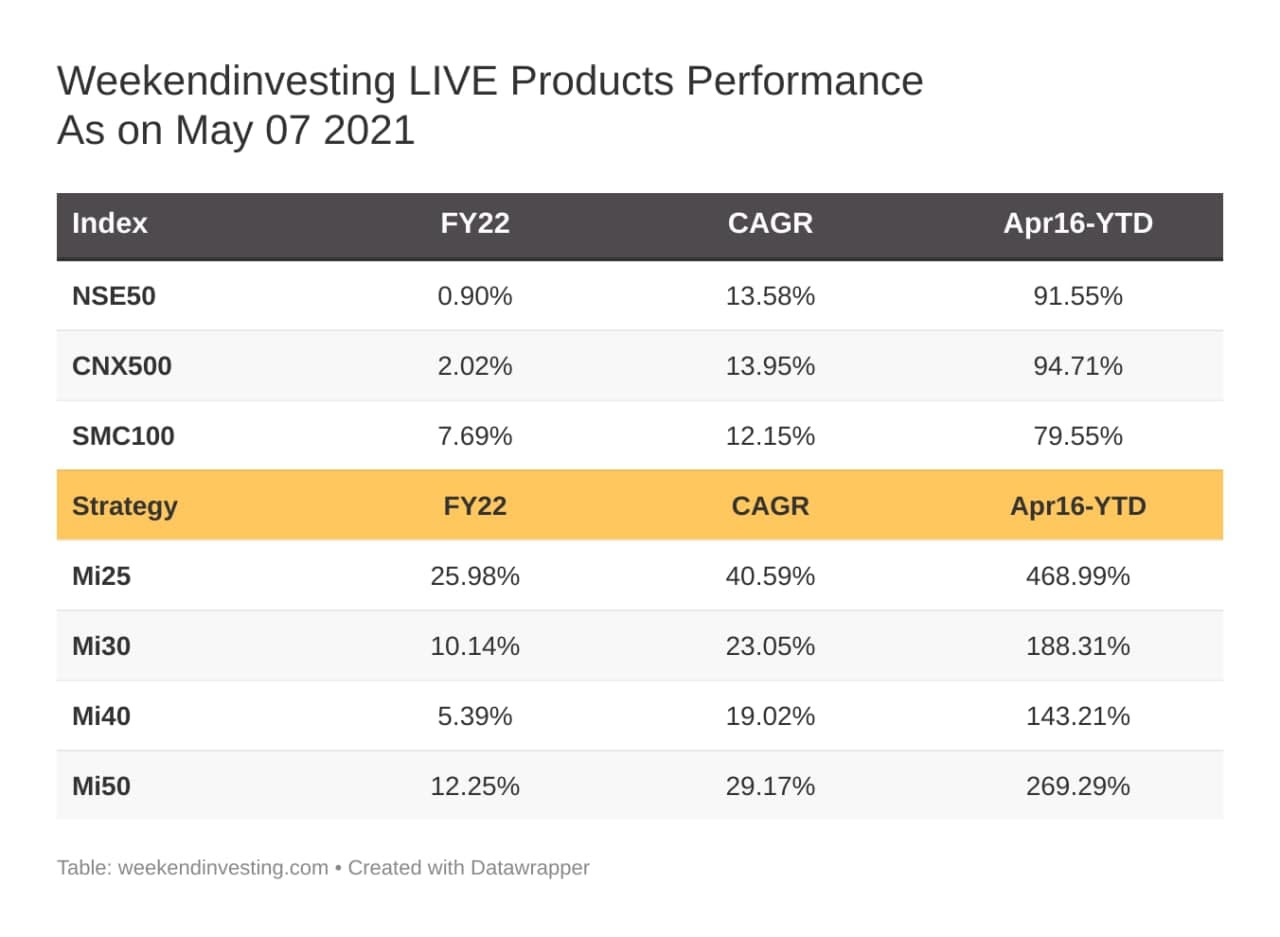The height and width of the screenshot is (937, 1280).
Task: Select the CNX500 row label
Action: click(121, 366)
